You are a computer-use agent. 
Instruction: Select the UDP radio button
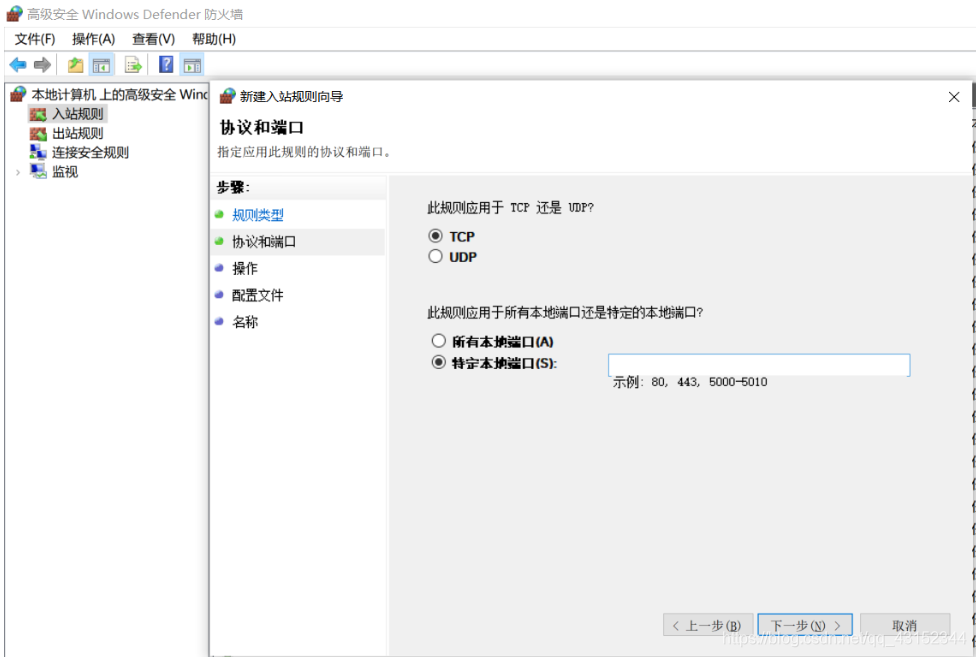coord(438,257)
